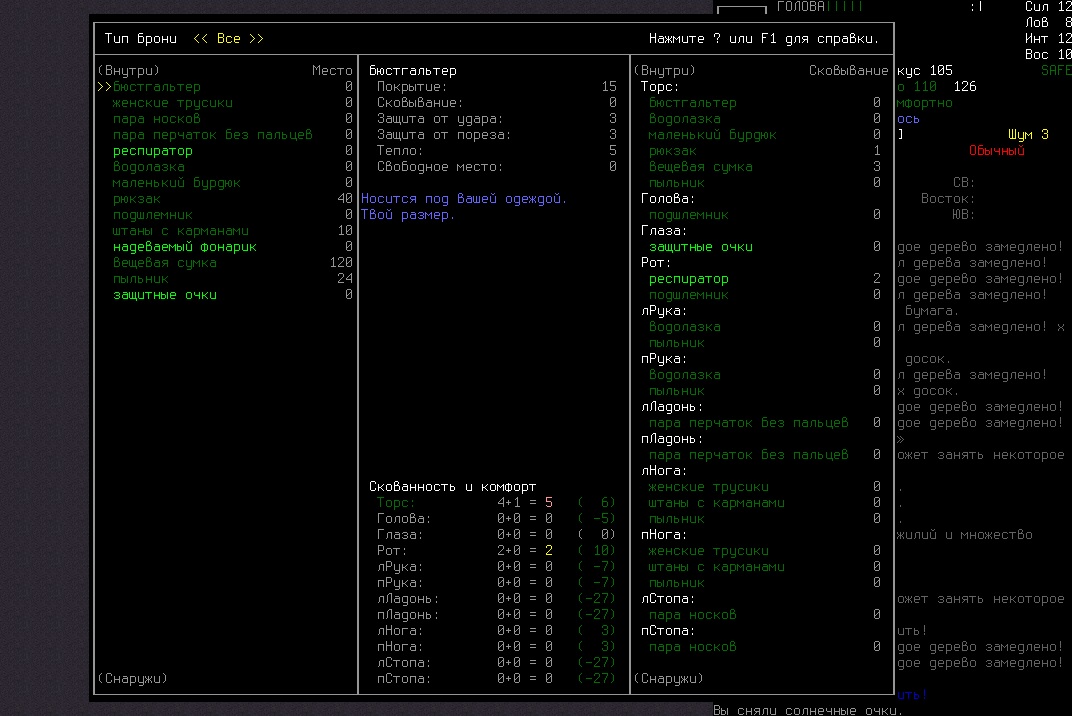Click the 'Сковывание' column header in right panel
This screenshot has height=716, width=1072.
pos(848,70)
